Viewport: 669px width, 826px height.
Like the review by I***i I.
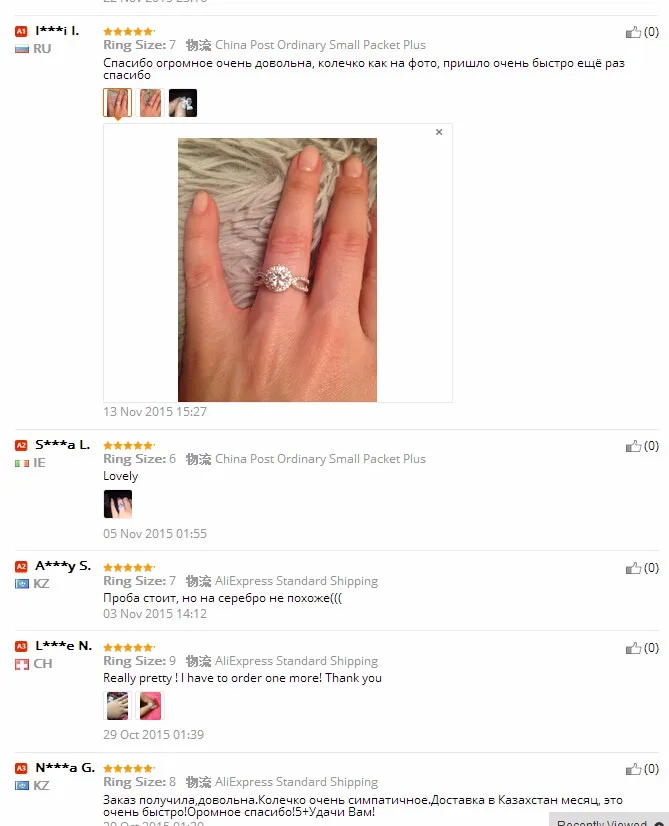click(633, 32)
